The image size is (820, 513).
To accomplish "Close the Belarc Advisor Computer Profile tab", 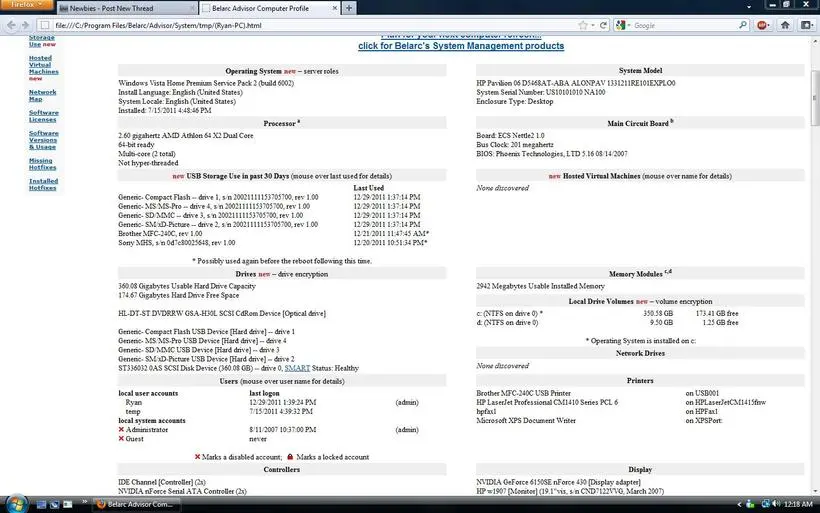I will coord(335,8).
